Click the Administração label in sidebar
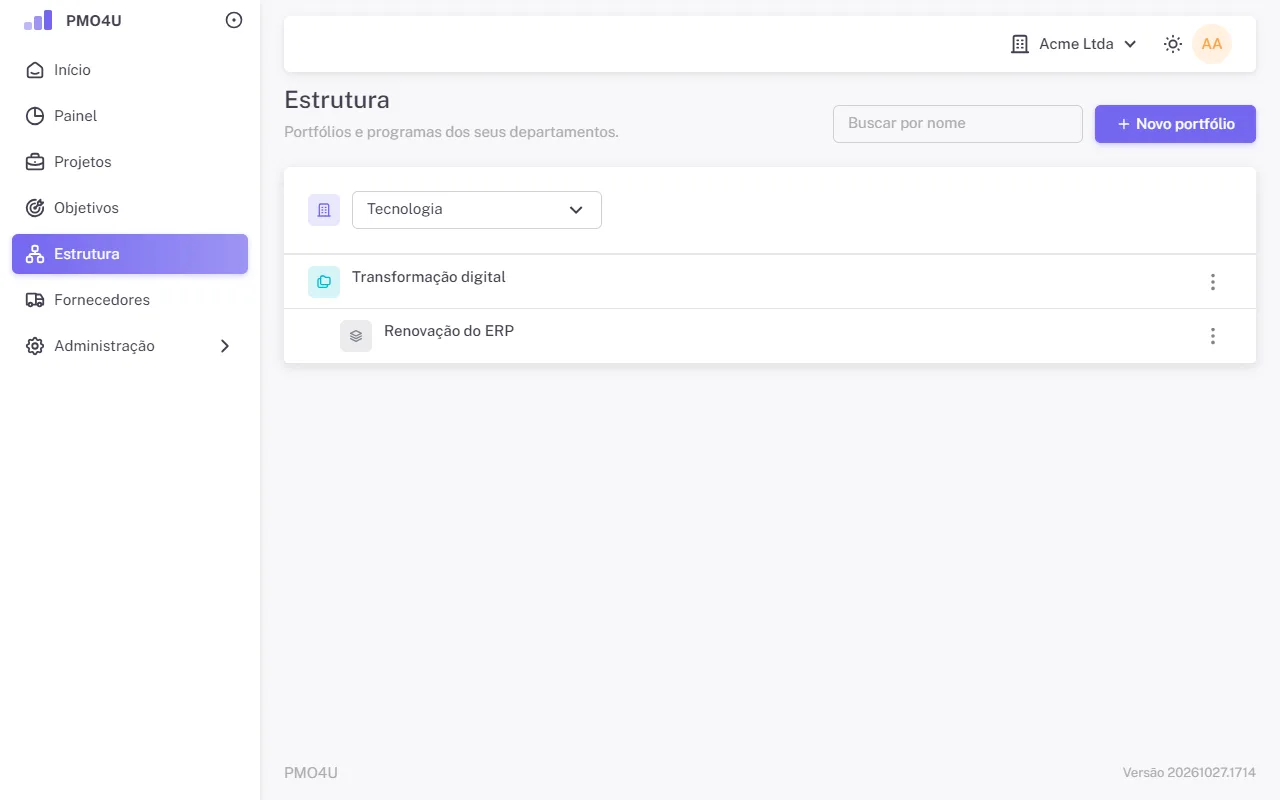This screenshot has width=1280, height=800. tap(104, 346)
